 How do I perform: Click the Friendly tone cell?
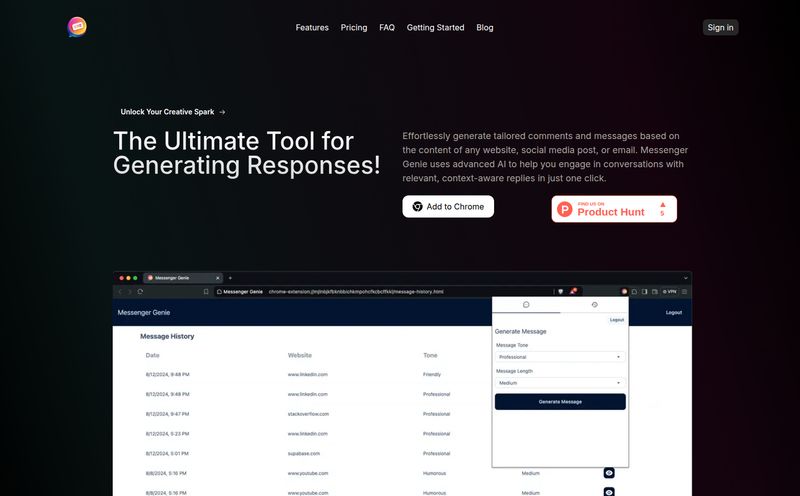tap(432, 375)
